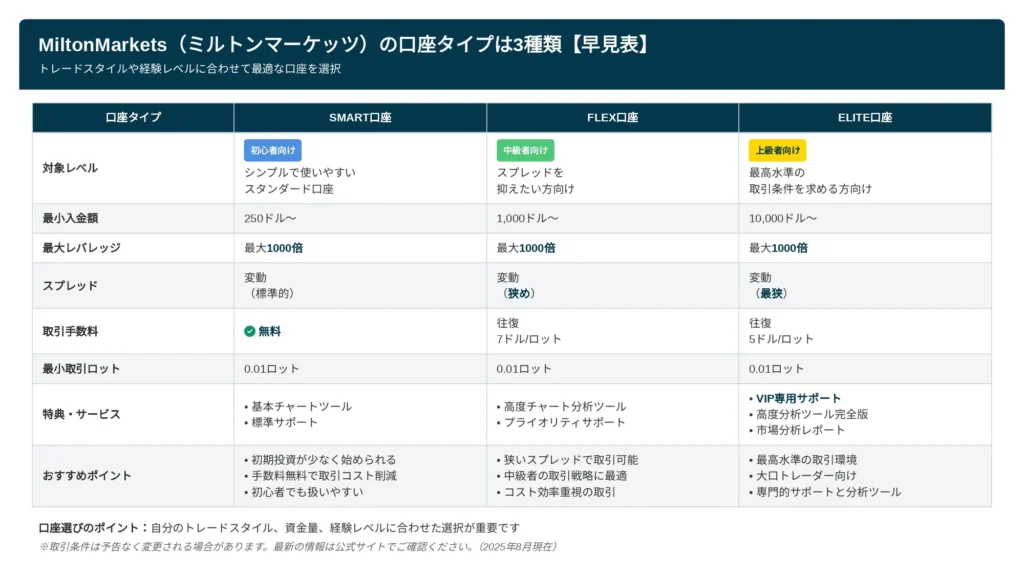The image size is (1024, 576).
Task: Select the "狭いスプレッドで取引可能" line
Action: (568, 460)
